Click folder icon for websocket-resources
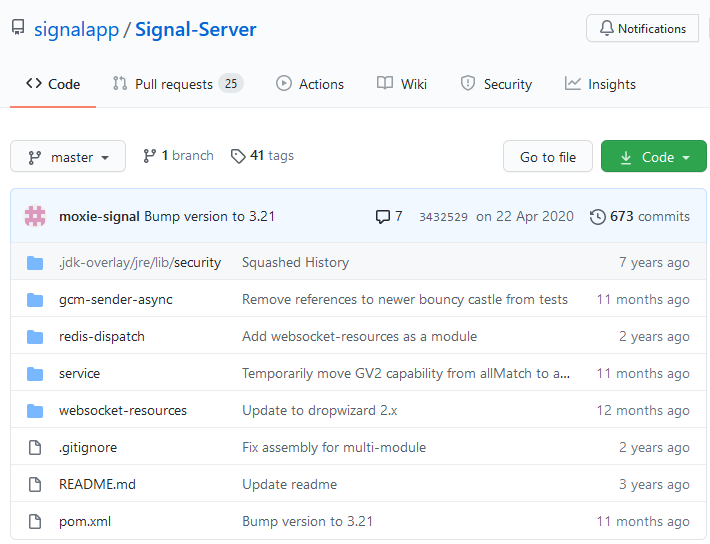710x544 pixels. point(35,411)
